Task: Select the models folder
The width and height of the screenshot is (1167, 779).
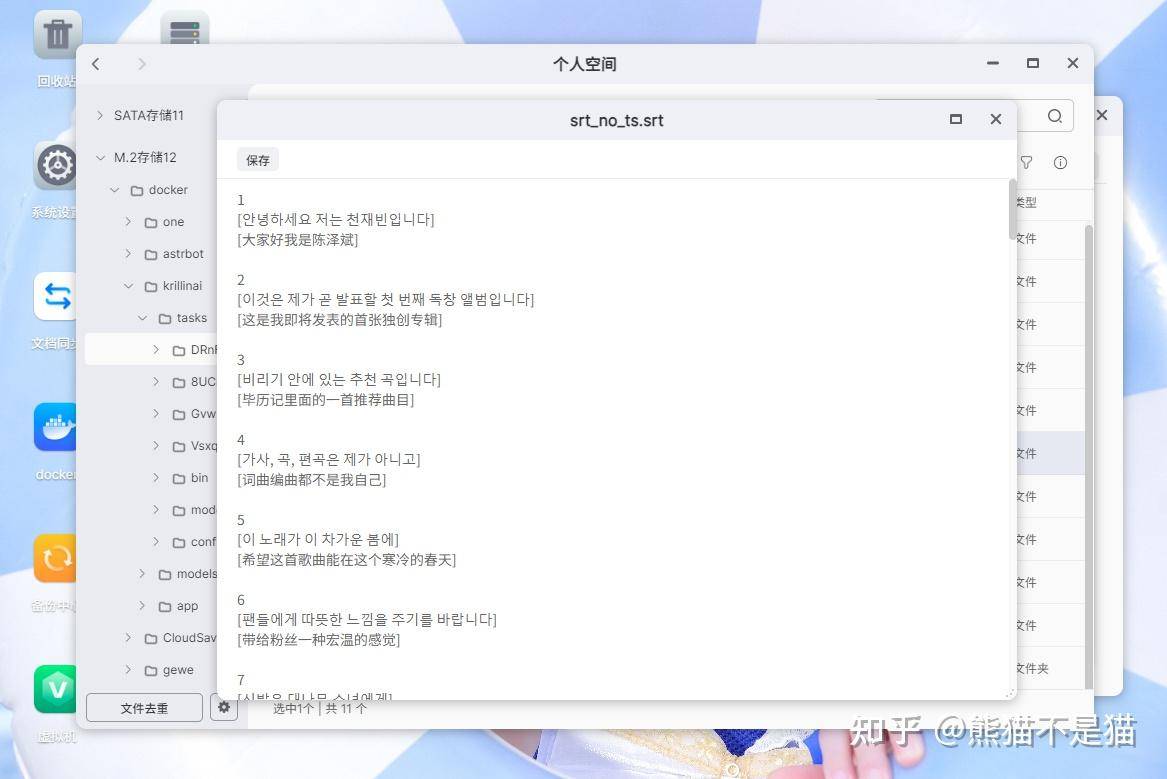Action: point(188,574)
